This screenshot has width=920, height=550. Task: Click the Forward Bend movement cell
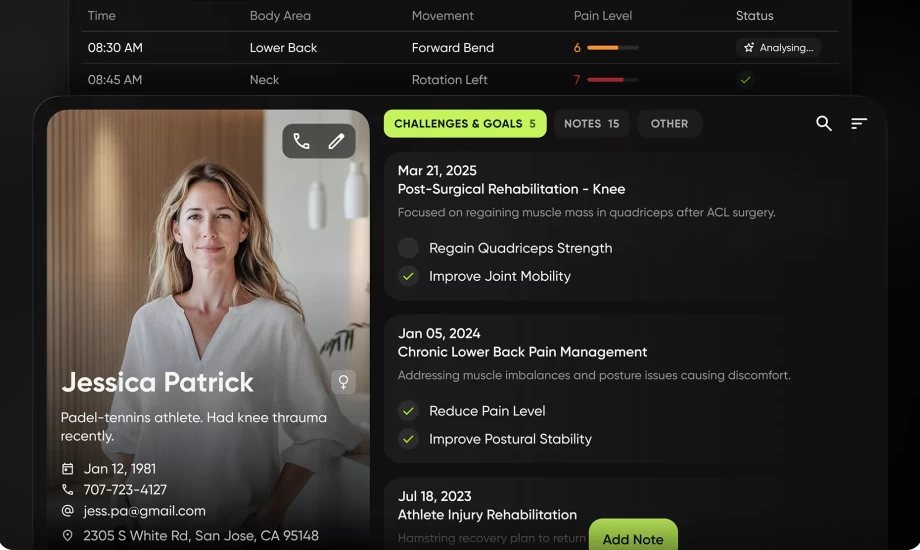[x=452, y=48]
